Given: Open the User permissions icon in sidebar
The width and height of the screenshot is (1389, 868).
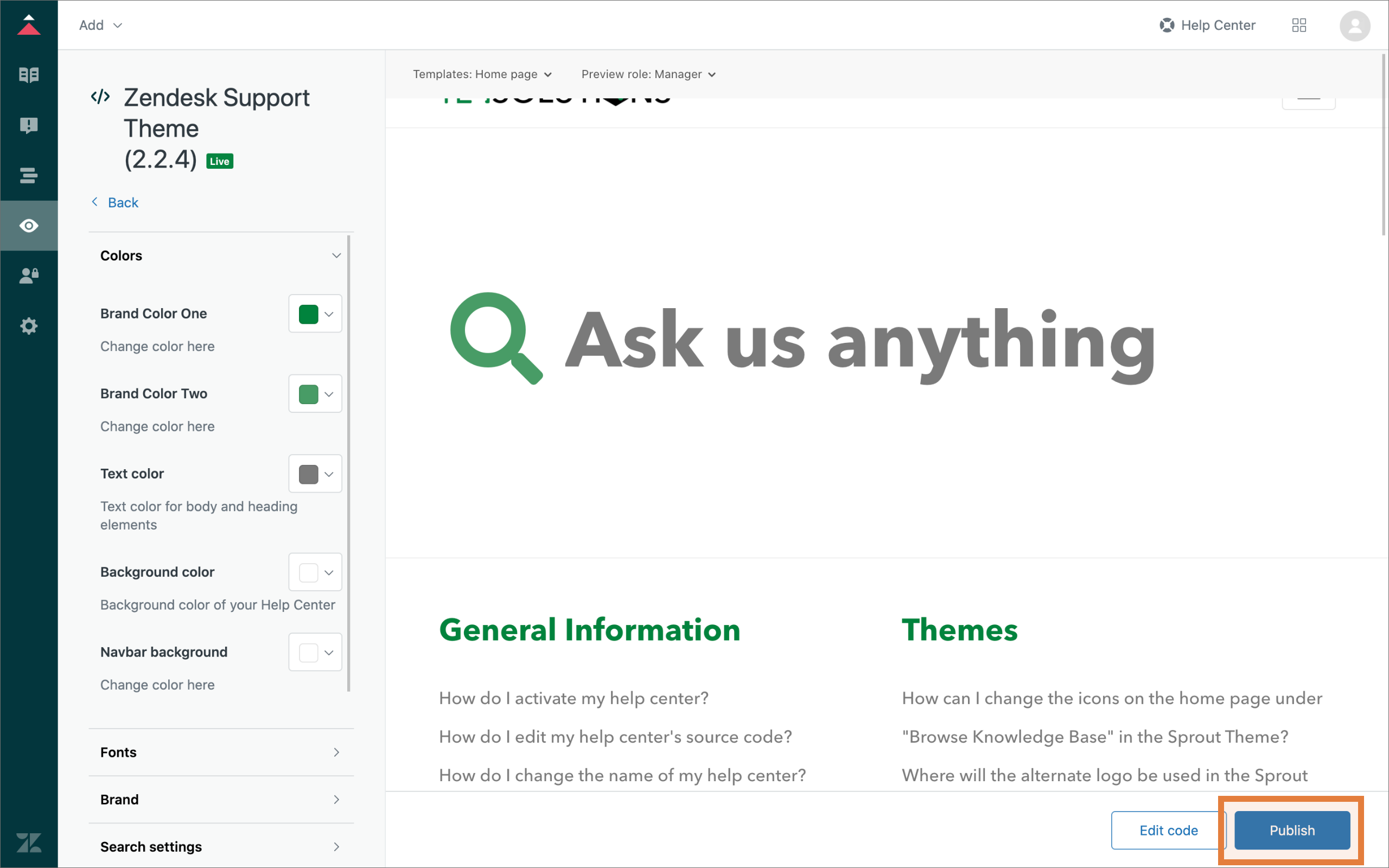Looking at the screenshot, I should 29,276.
